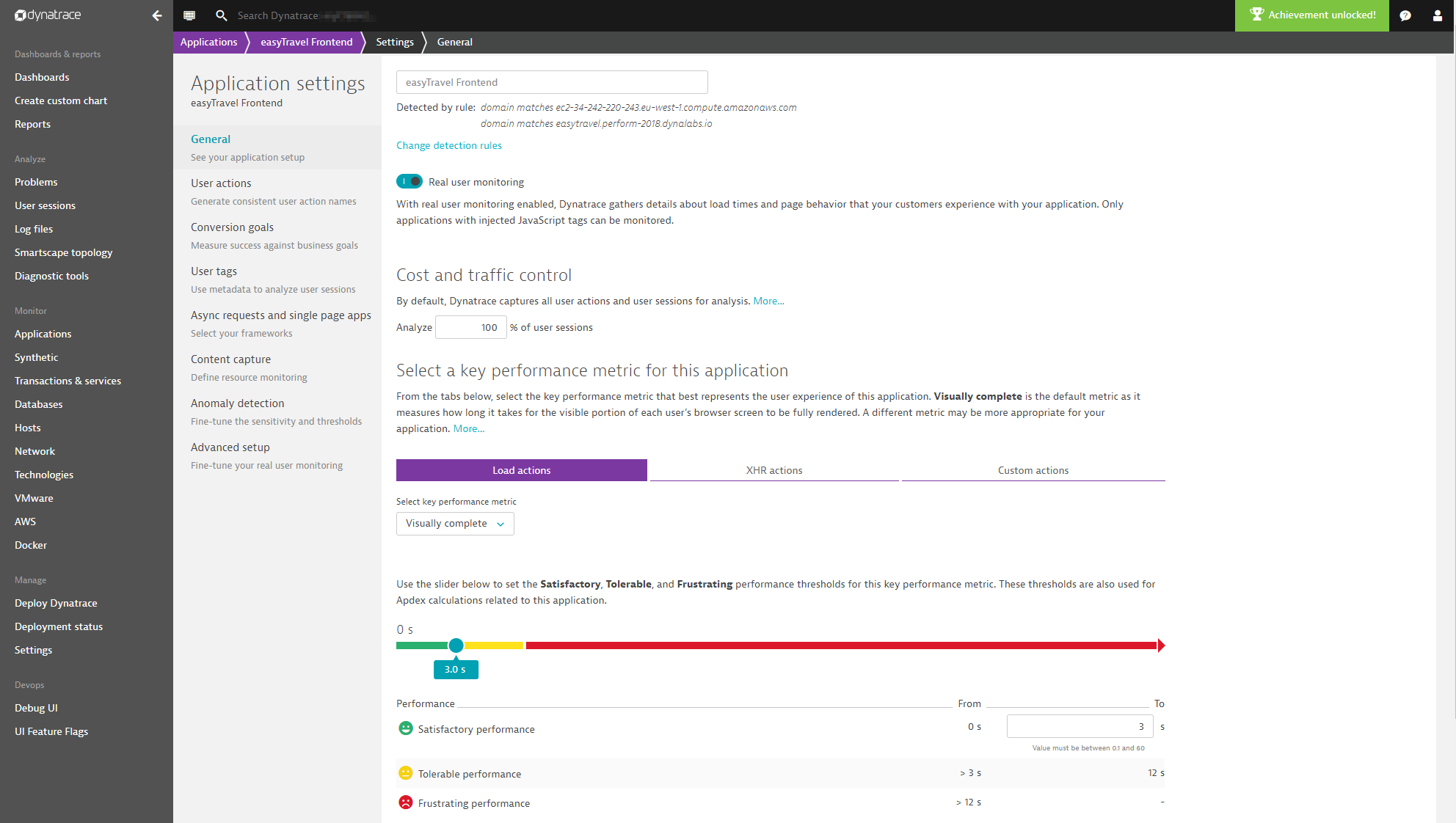Open UI Feature Flags in sidebar
This screenshot has width=1456, height=823.
[x=51, y=731]
